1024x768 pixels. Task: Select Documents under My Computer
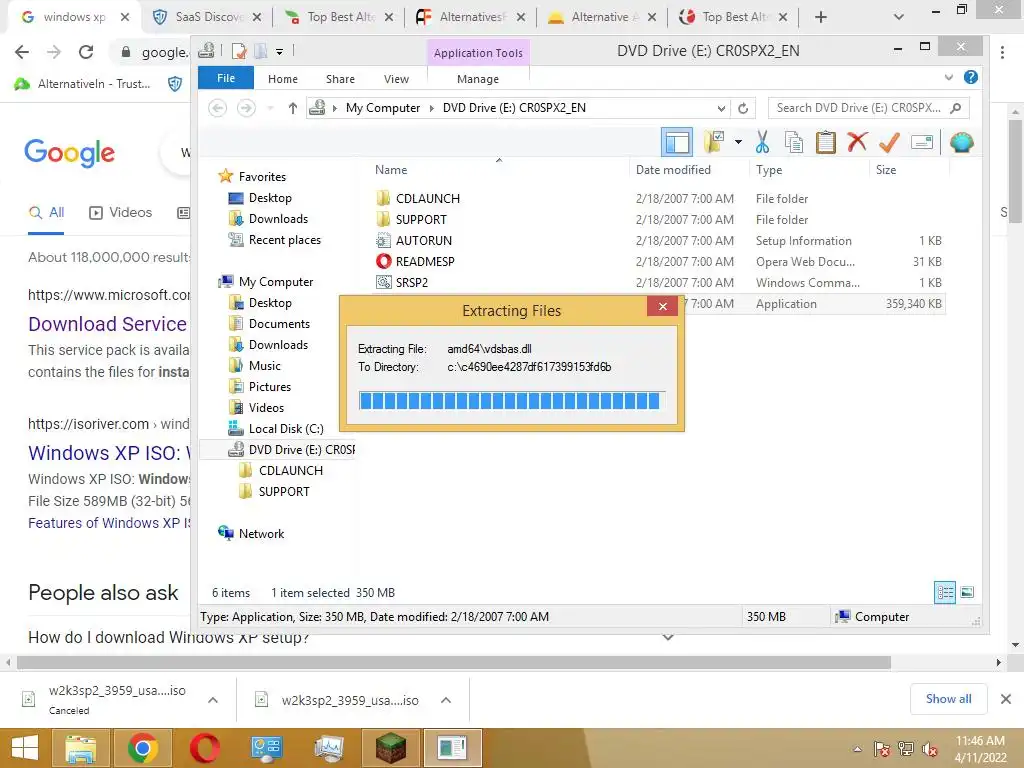279,324
